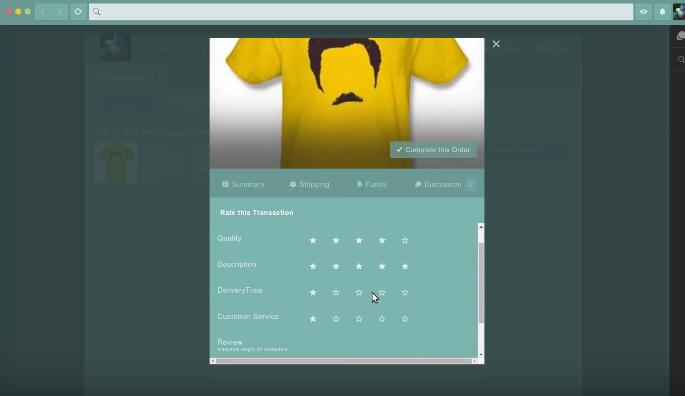Set Quality rating to one star

click(313, 240)
